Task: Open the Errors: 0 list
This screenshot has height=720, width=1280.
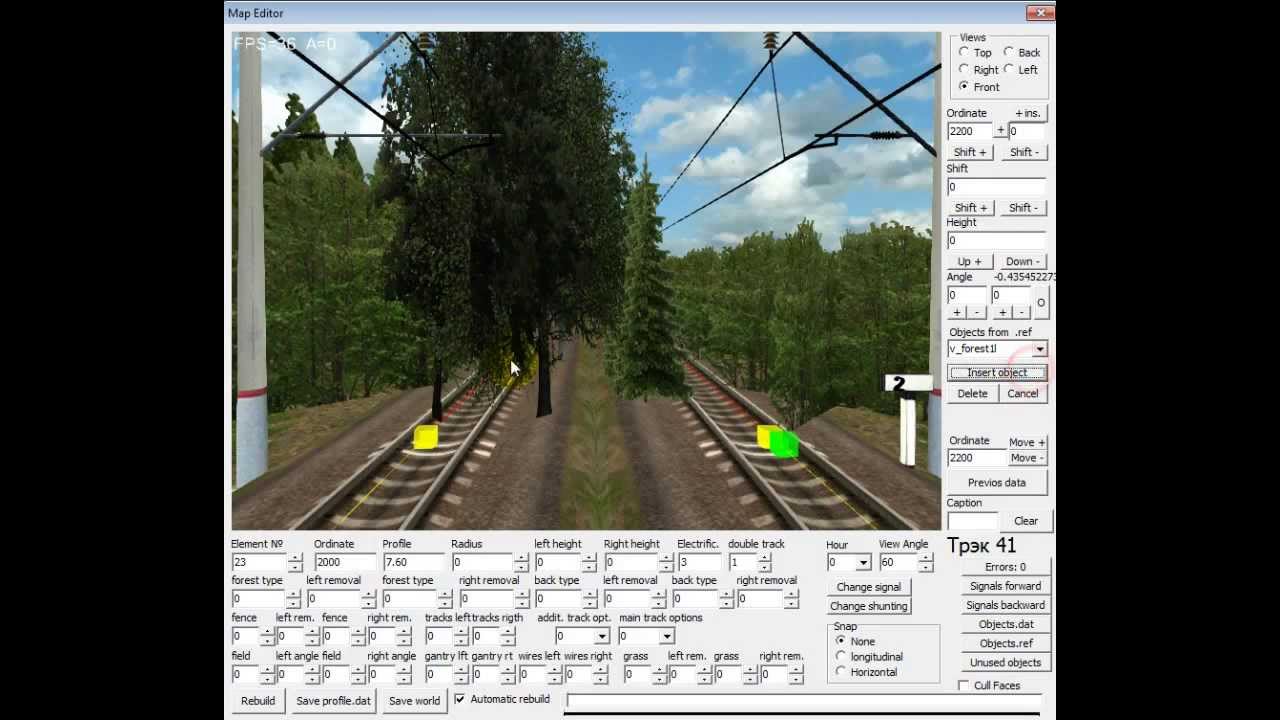Action: pos(1006,567)
